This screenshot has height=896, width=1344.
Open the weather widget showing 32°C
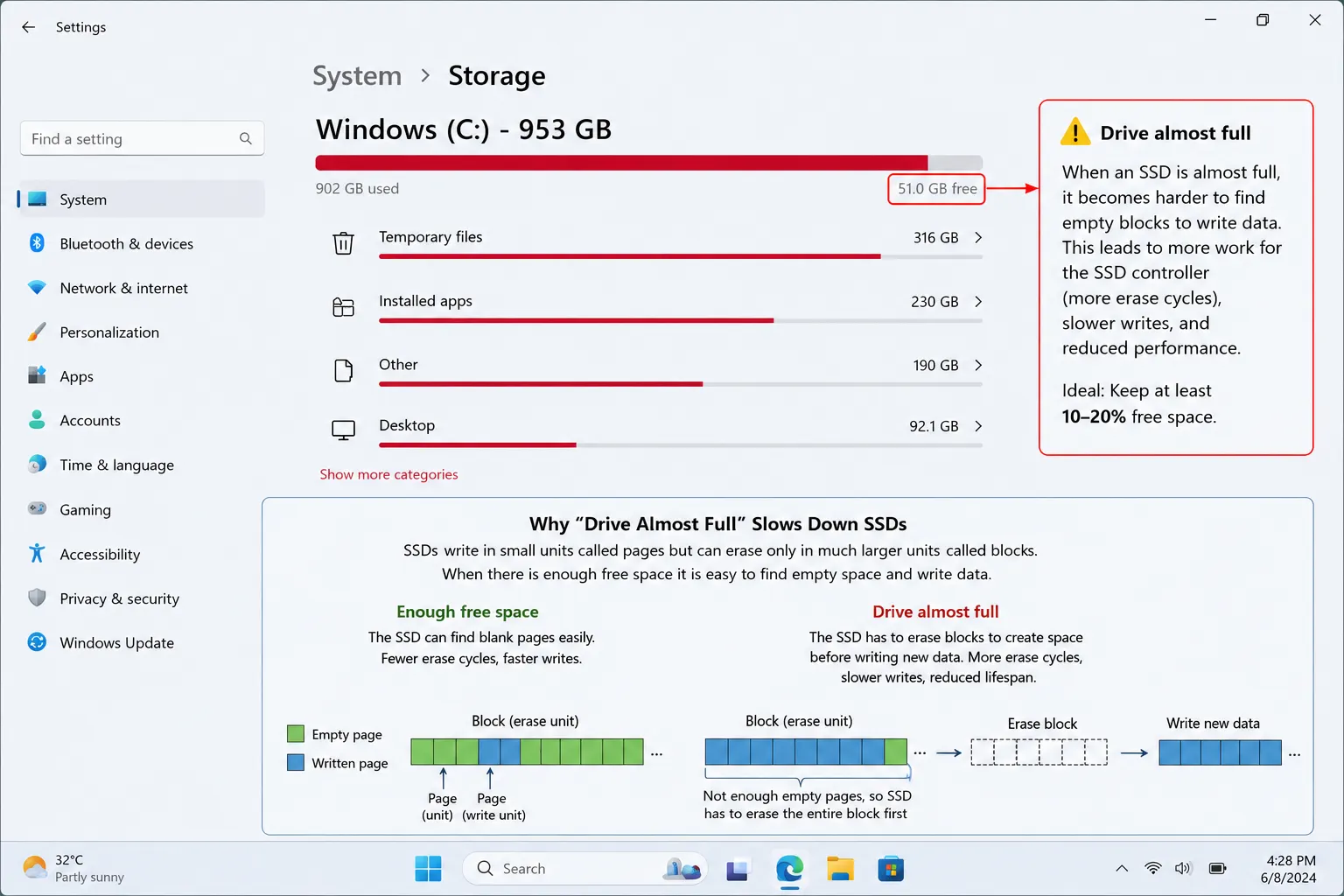click(73, 868)
